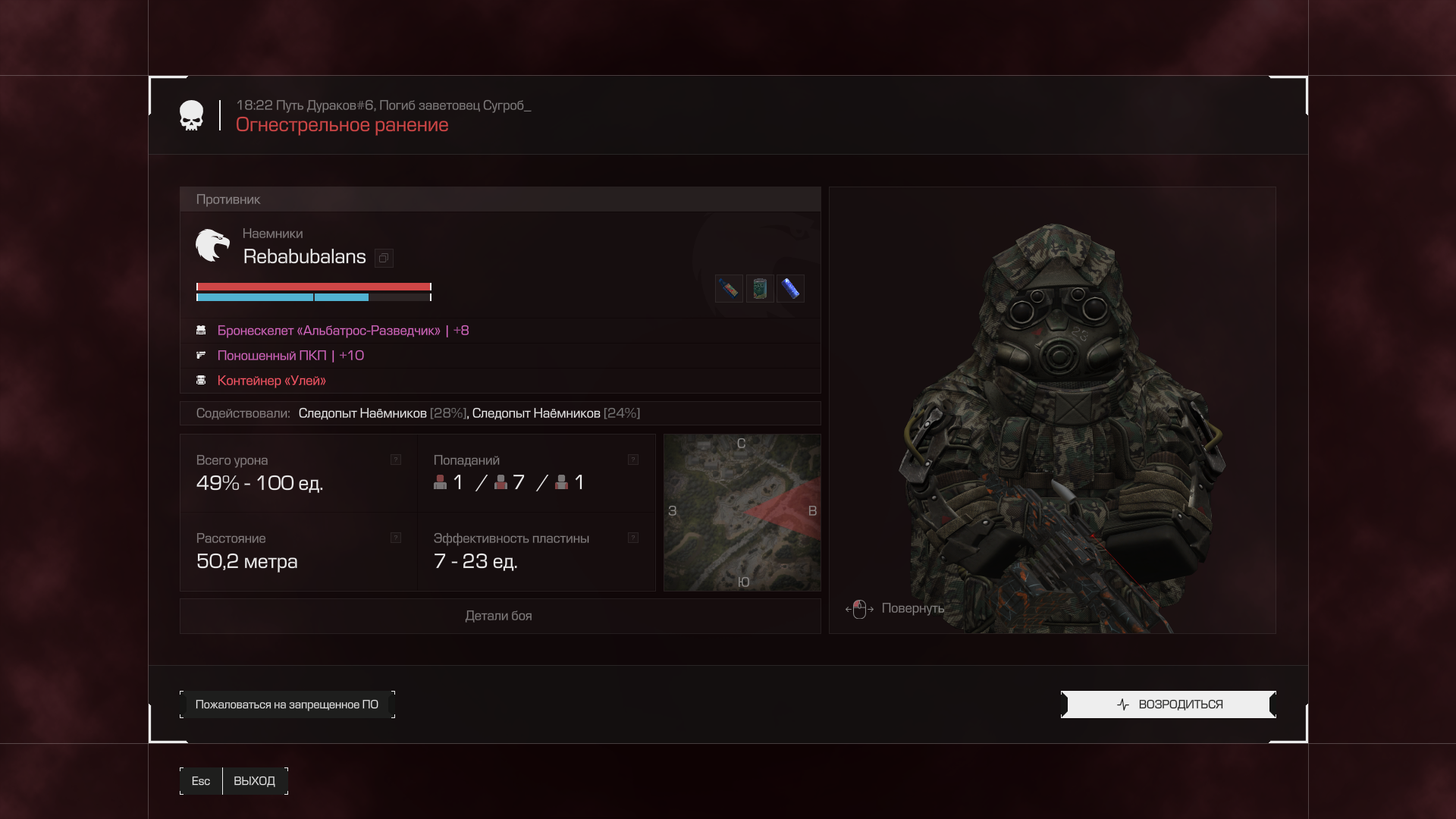Click the blue syringe item icon
This screenshot has width=1456, height=819.
click(790, 288)
